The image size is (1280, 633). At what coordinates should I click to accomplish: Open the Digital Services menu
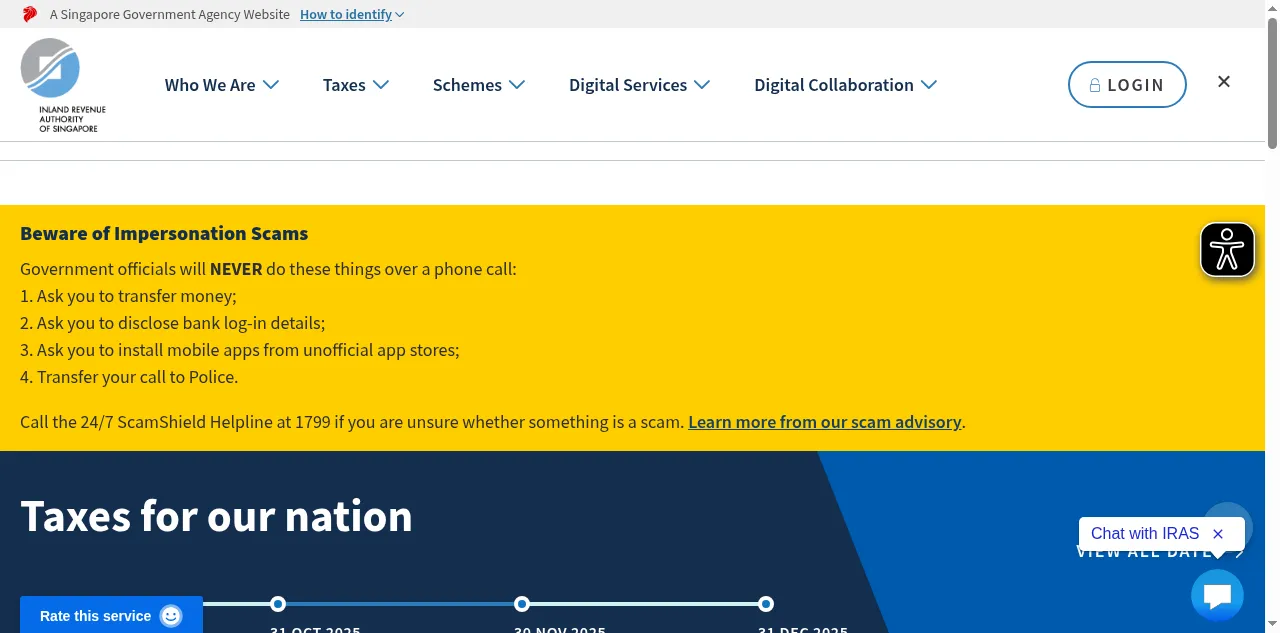639,85
